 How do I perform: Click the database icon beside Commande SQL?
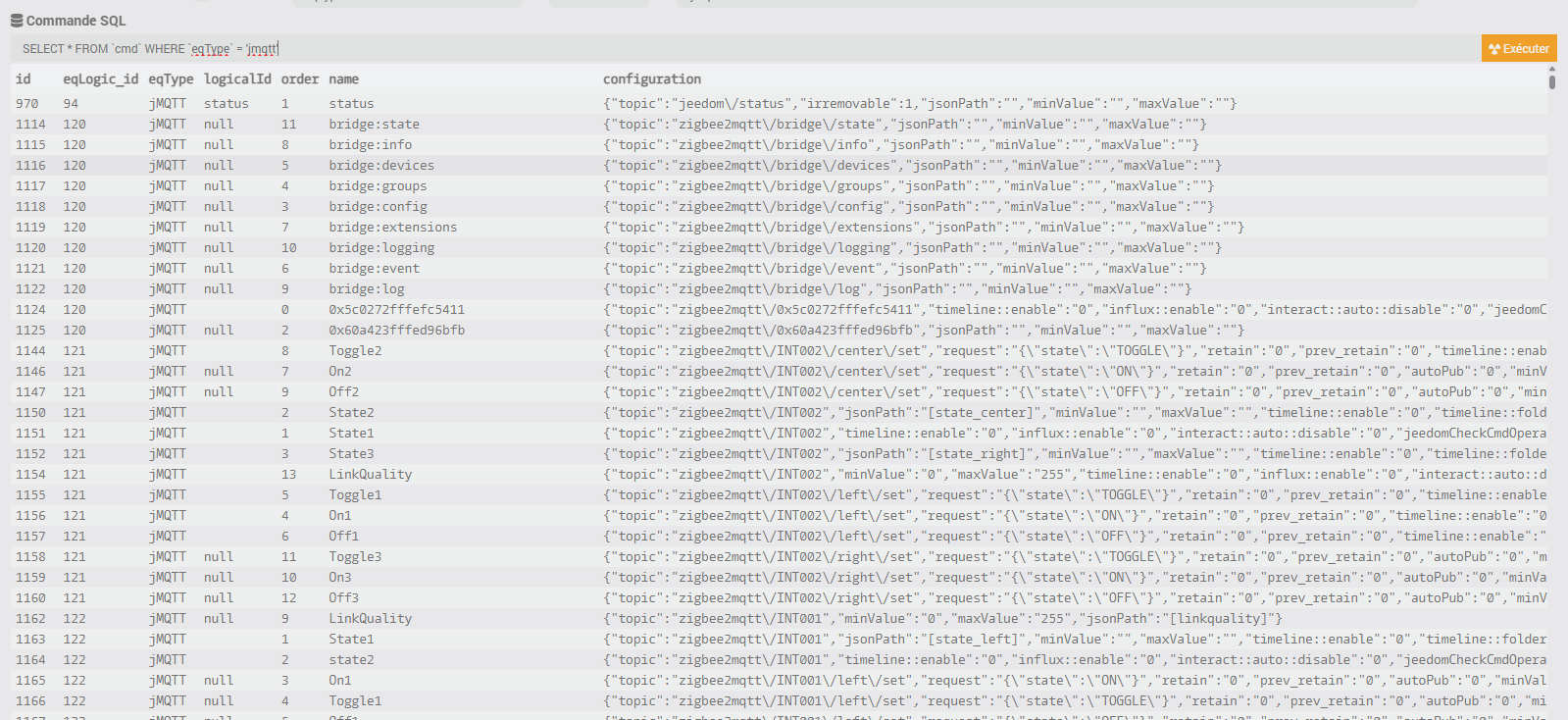coord(17,21)
